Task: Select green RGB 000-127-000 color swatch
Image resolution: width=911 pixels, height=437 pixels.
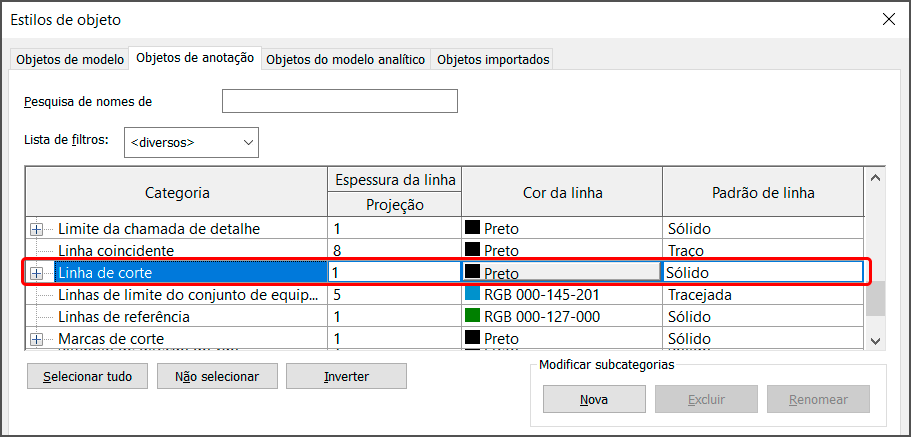Action: (473, 317)
